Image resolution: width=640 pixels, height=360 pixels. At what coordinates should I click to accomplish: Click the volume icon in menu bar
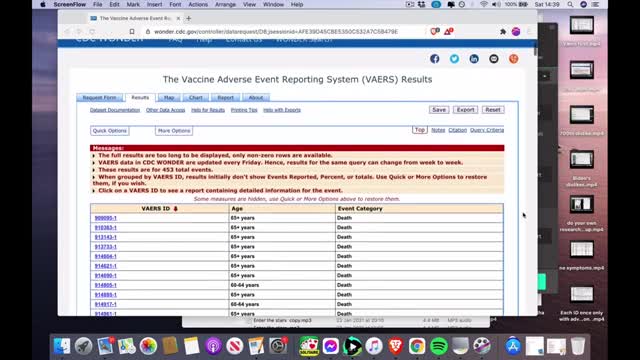click(x=496, y=4)
